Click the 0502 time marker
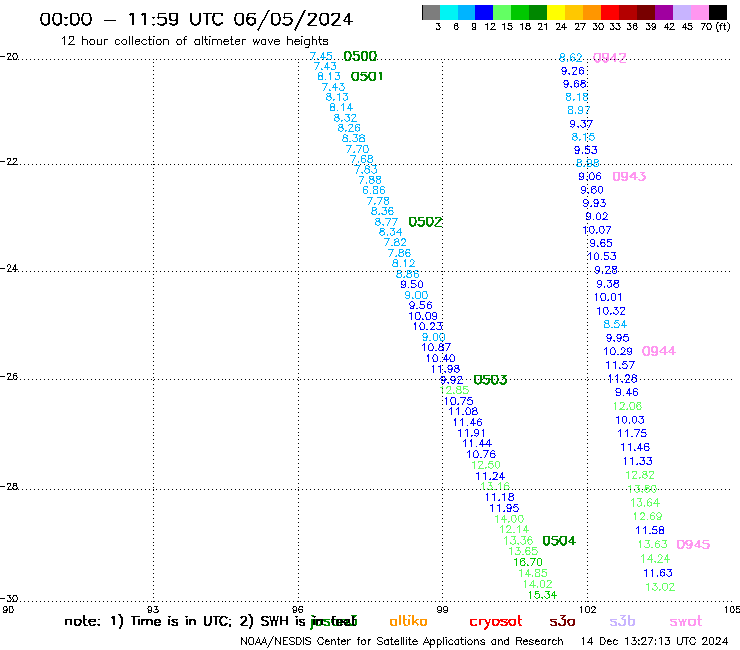This screenshot has width=740, height=650. (x=425, y=222)
